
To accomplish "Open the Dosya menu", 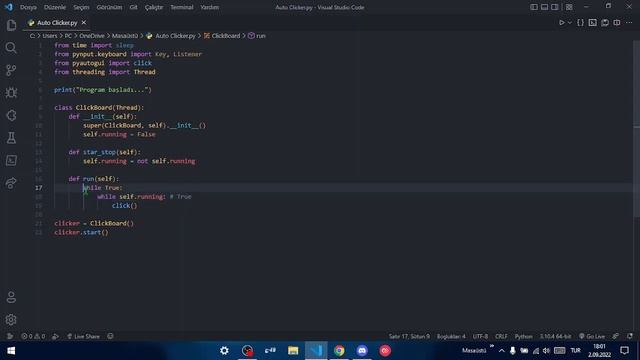I will (28, 7).
